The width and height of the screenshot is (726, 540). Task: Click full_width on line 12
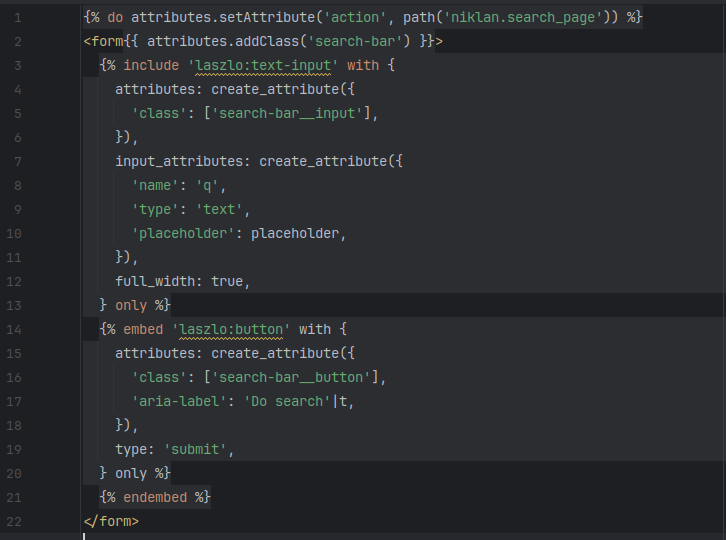coord(155,281)
